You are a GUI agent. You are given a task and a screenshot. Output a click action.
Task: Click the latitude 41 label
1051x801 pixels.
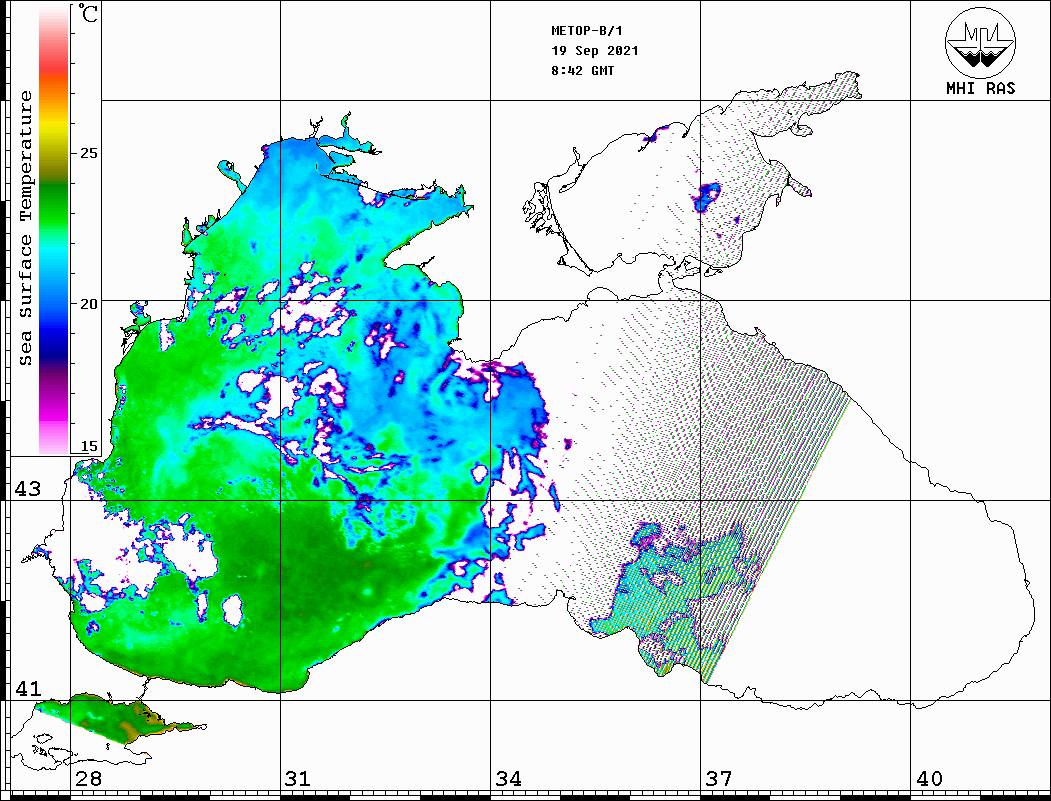click(27, 689)
